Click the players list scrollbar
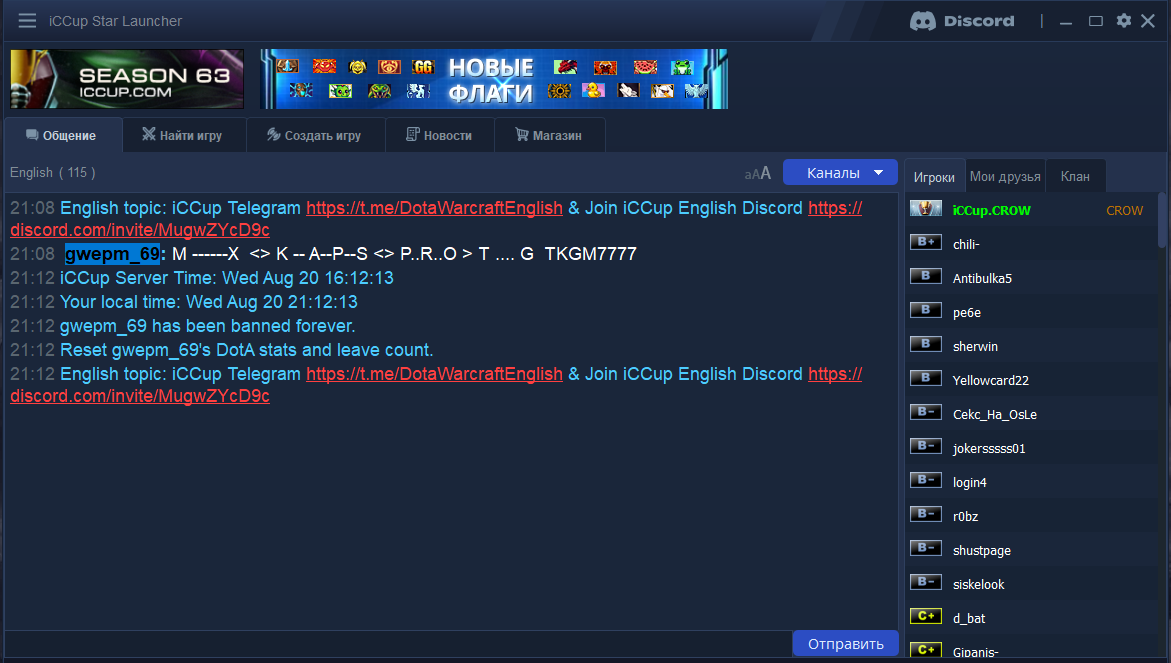The width and height of the screenshot is (1171, 663). coord(1162,220)
